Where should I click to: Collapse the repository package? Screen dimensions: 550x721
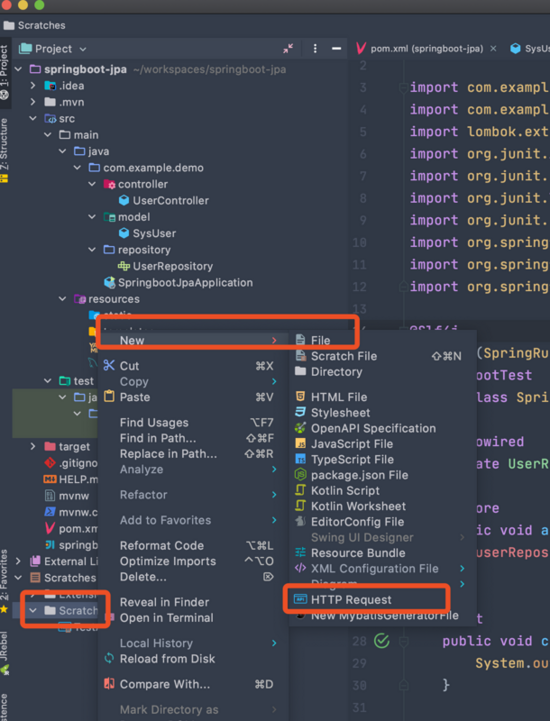click(x=92, y=250)
